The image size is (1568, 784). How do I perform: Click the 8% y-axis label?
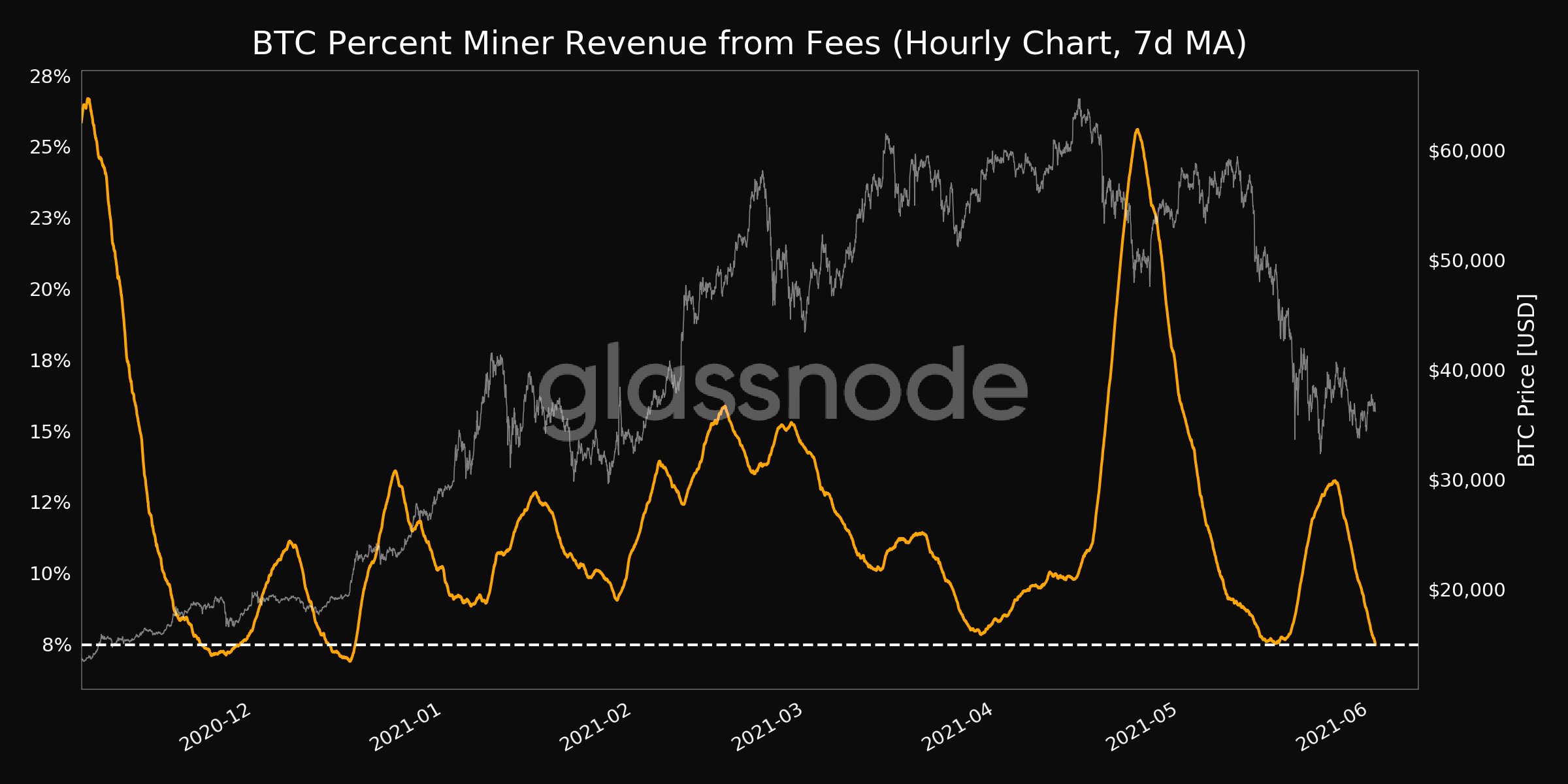pos(56,645)
